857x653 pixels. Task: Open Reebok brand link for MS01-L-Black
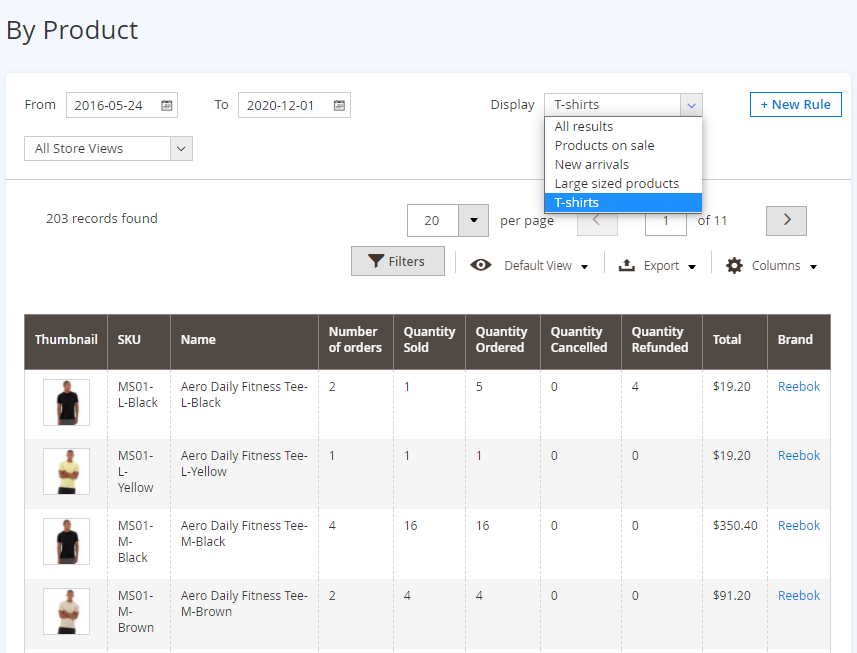pyautogui.click(x=798, y=386)
